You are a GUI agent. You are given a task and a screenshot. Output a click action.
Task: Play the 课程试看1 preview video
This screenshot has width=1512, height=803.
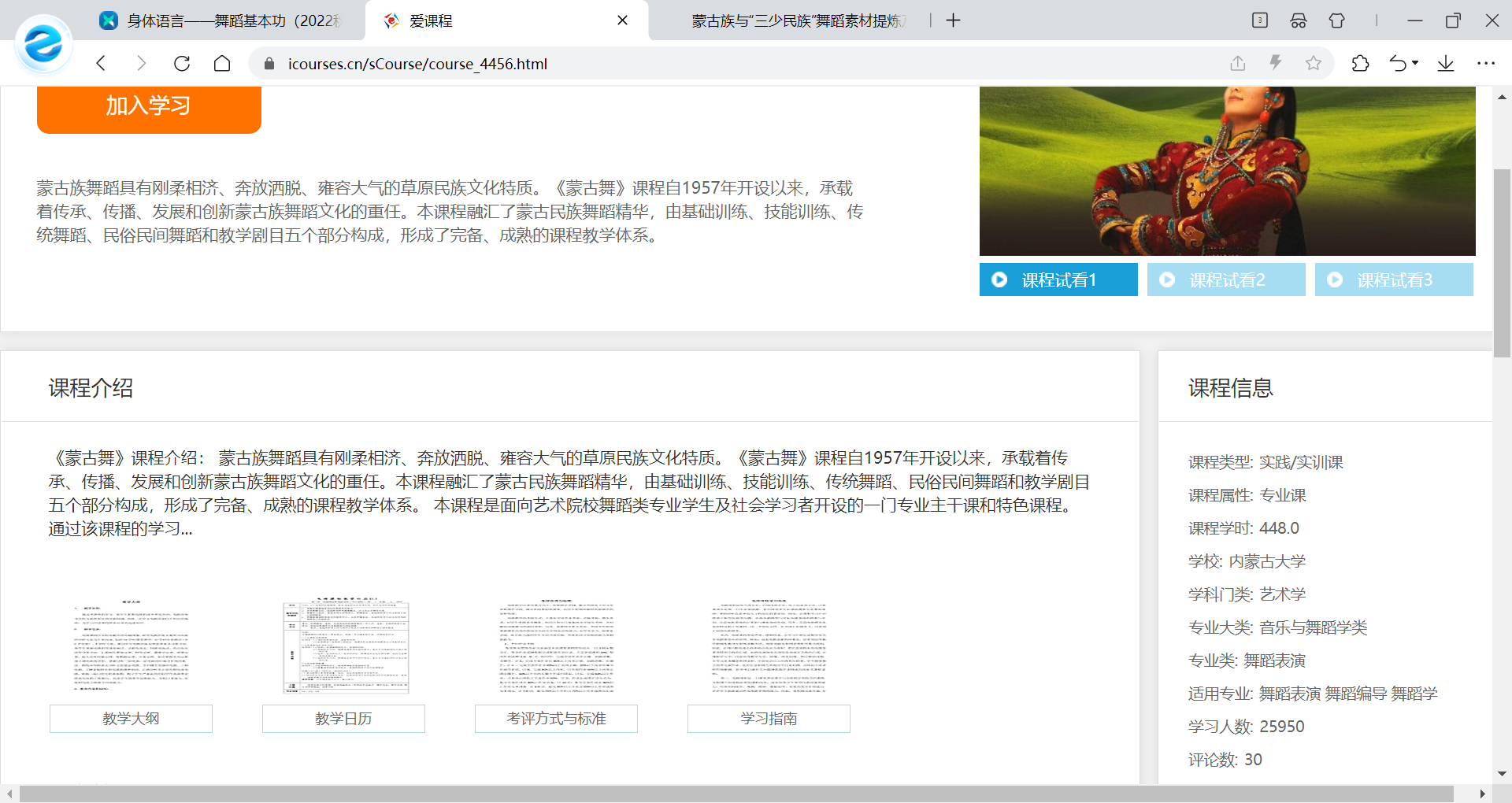[x=1058, y=279]
